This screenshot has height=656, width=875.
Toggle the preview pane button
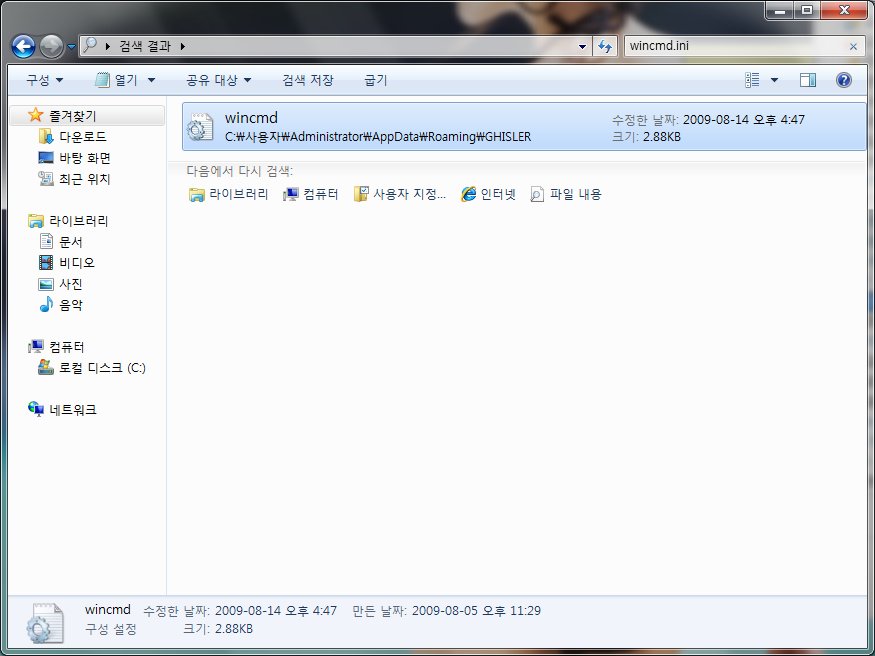point(807,80)
